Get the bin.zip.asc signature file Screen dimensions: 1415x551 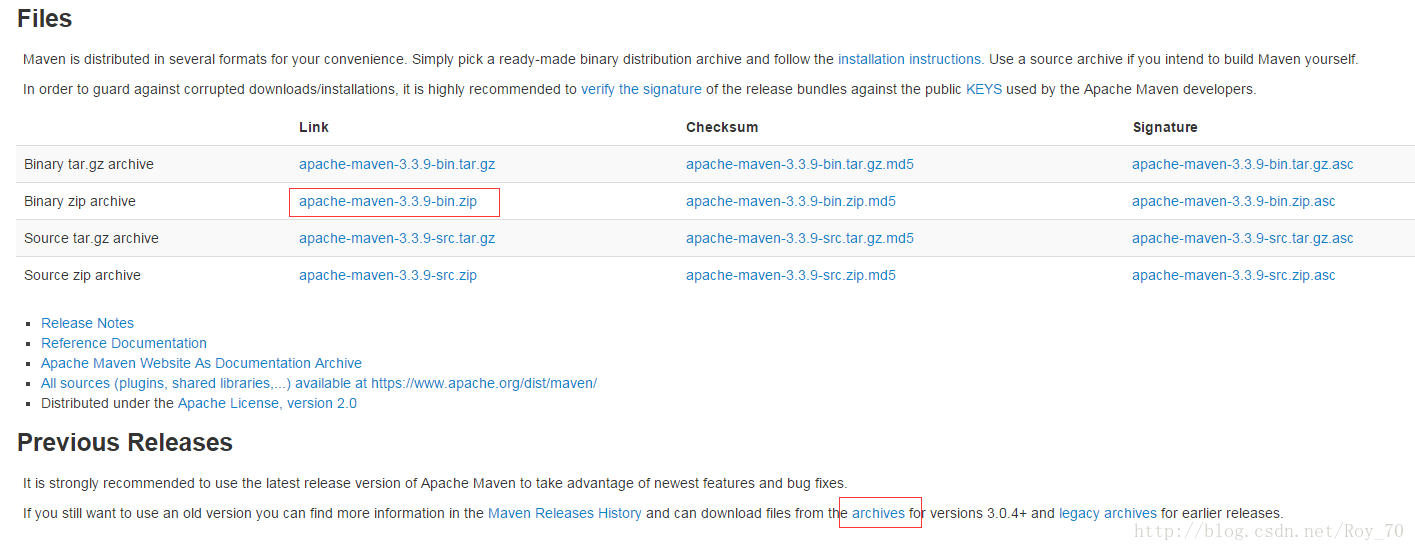coord(1233,201)
